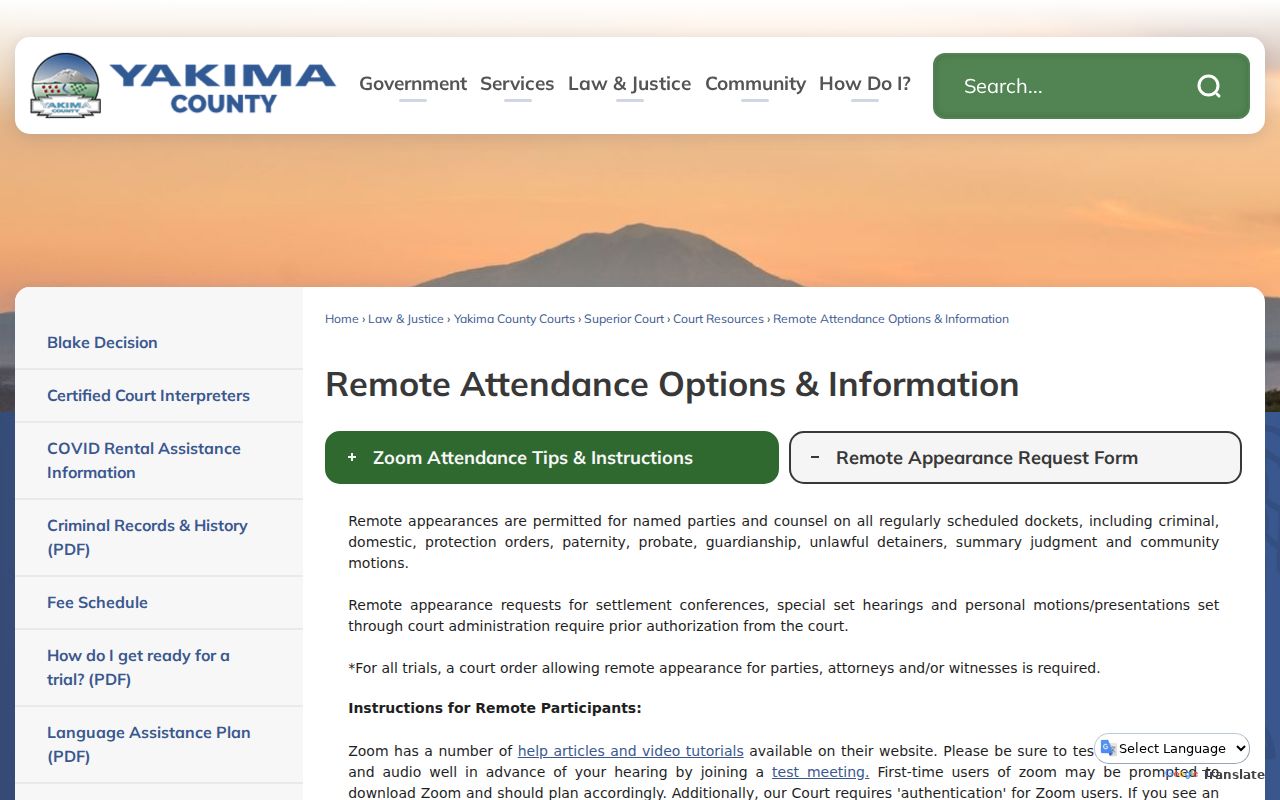Viewport: 1280px width, 800px height.
Task: Open the Community menu
Action: pos(755,84)
